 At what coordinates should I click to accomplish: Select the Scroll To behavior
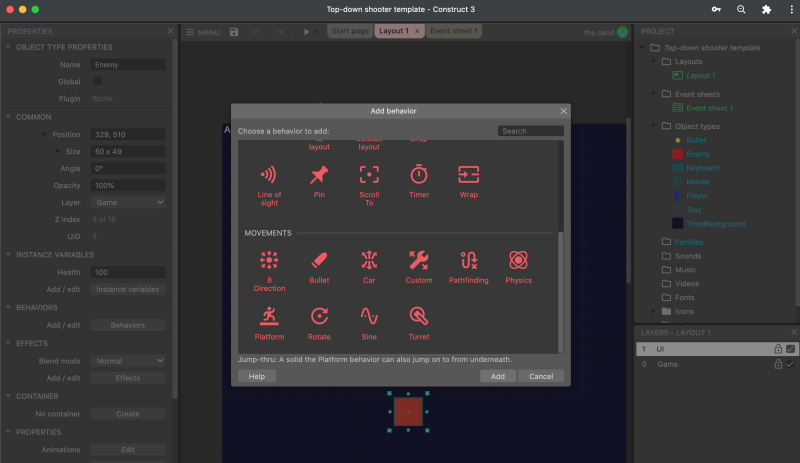(369, 186)
